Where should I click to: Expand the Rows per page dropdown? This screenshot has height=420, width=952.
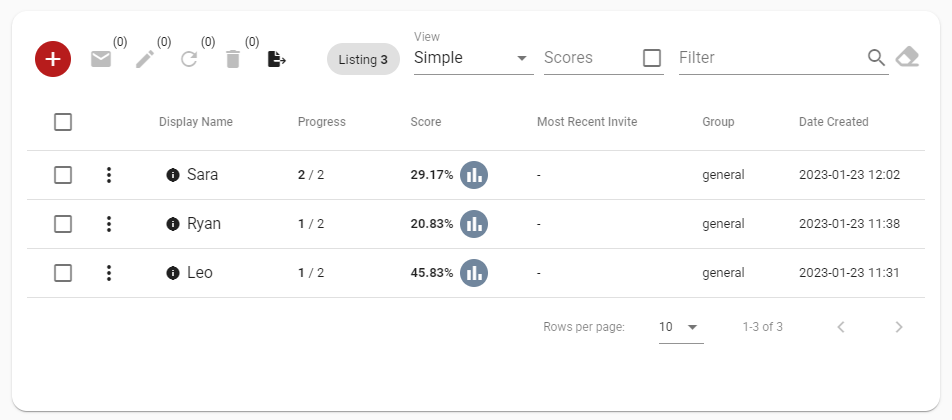[x=681, y=327]
